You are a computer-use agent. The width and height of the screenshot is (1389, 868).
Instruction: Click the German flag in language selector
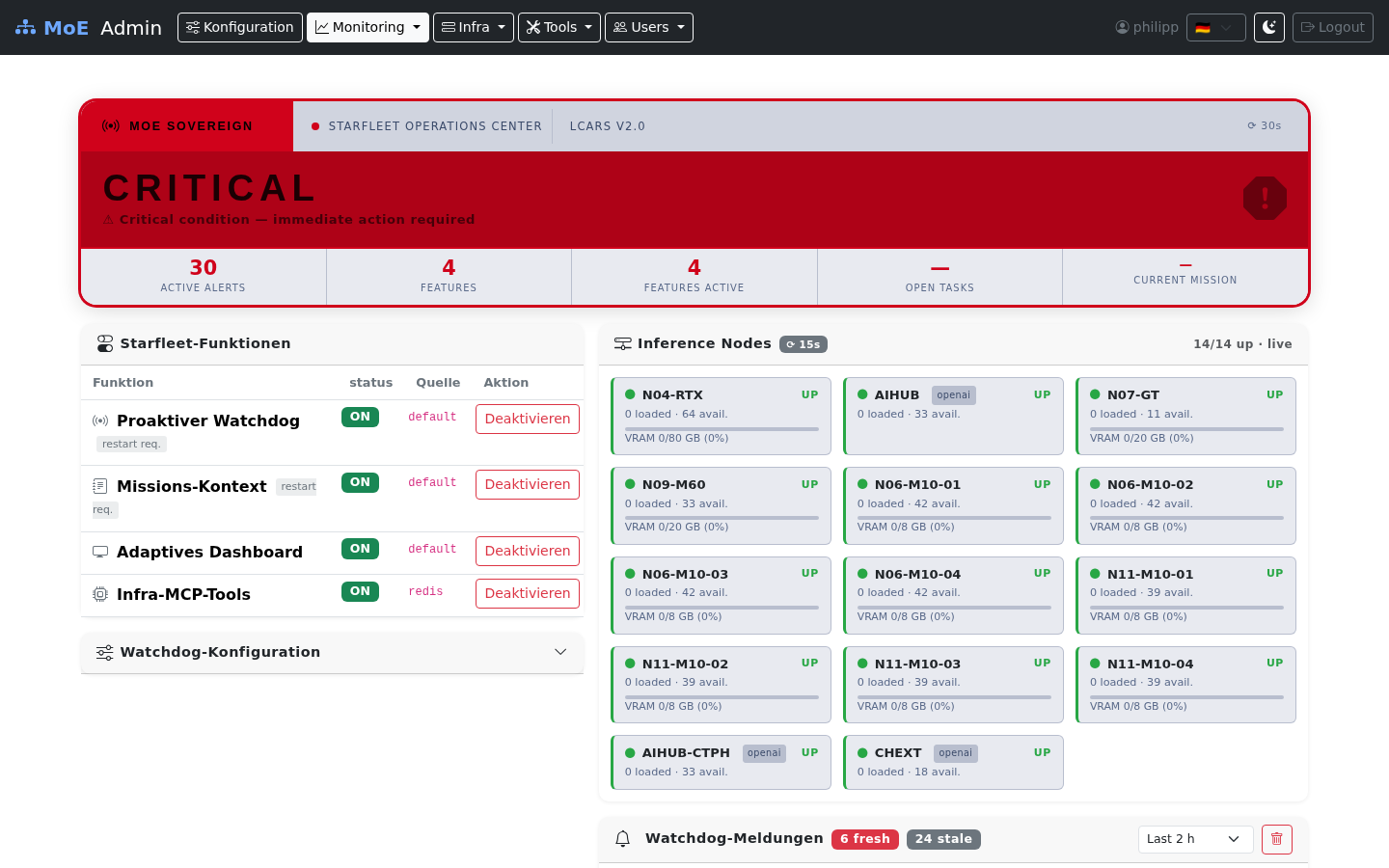1203,28
